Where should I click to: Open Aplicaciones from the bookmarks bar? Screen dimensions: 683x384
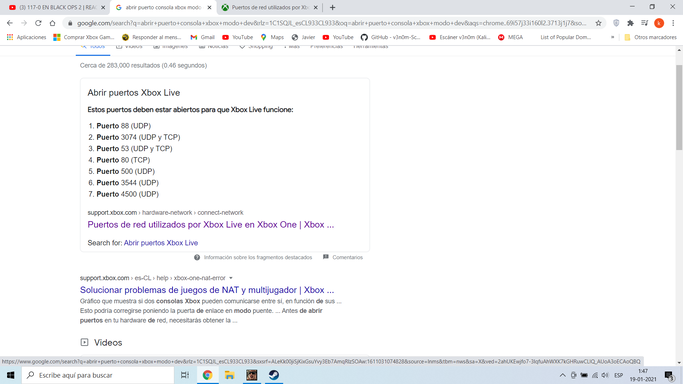click(27, 37)
